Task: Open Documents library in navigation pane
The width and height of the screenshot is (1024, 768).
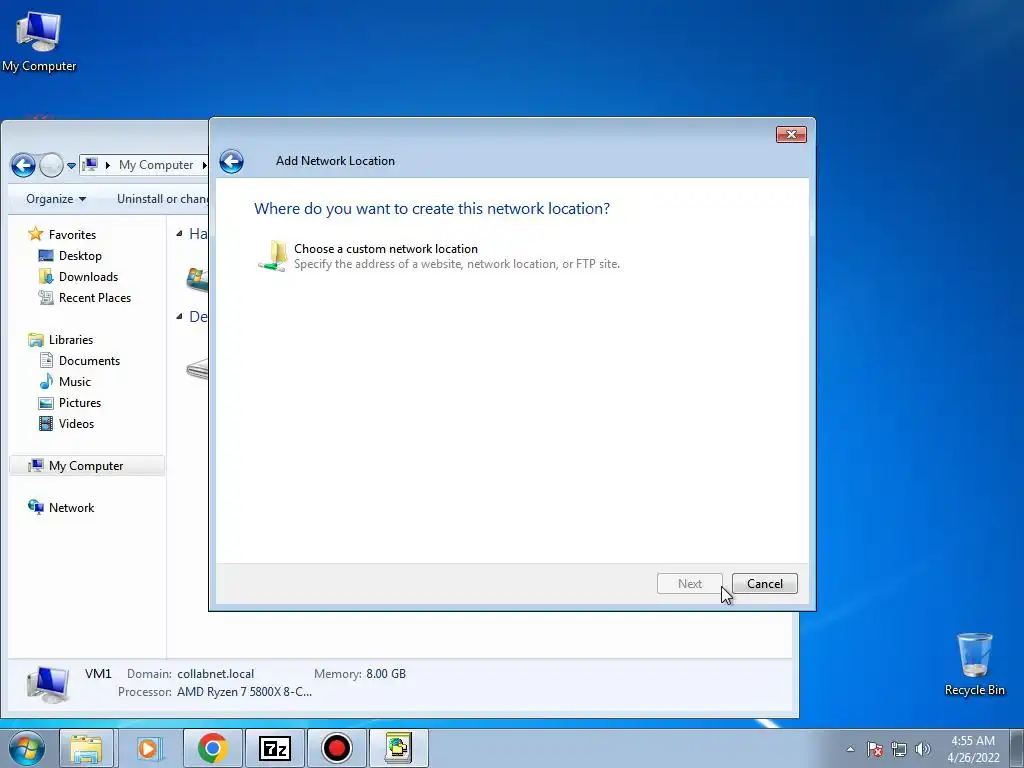Action: (89, 360)
